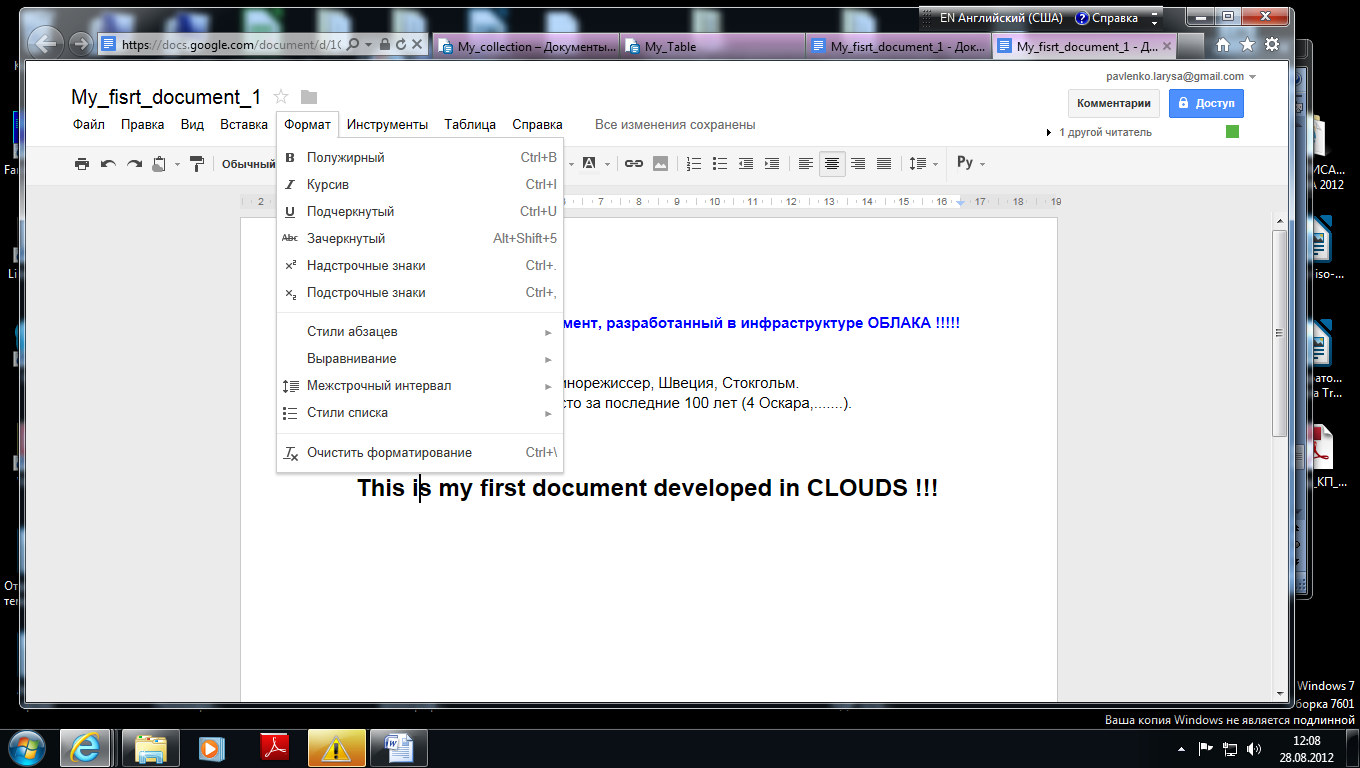Image resolution: width=1360 pixels, height=768 pixels.
Task: Open the text background color tool
Action: click(588, 164)
